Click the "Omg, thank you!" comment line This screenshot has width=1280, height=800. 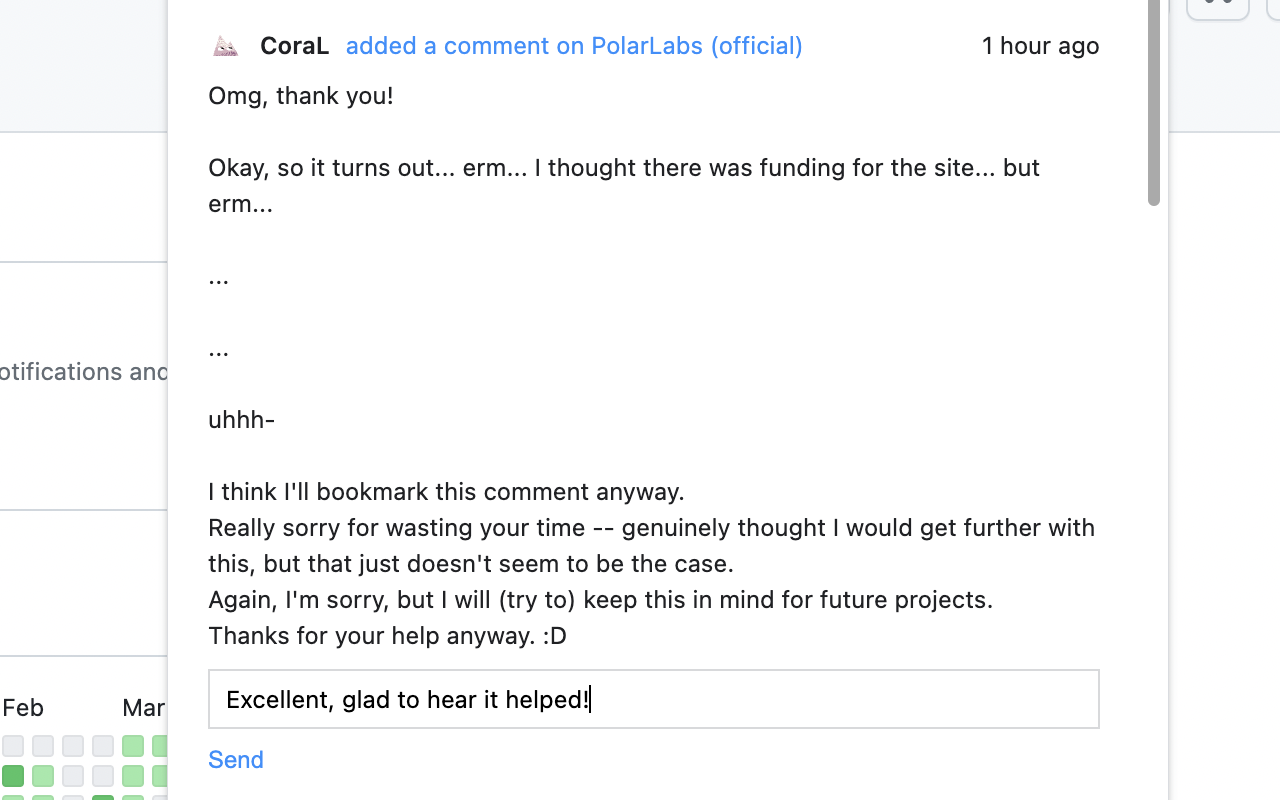(x=301, y=96)
